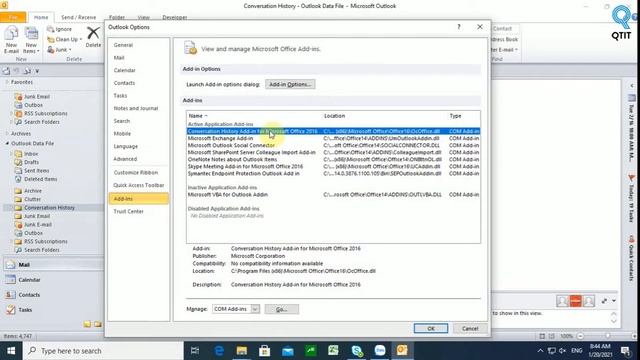Open Task View on the taskbar
This screenshot has height=360, width=640.
(x=195, y=351)
